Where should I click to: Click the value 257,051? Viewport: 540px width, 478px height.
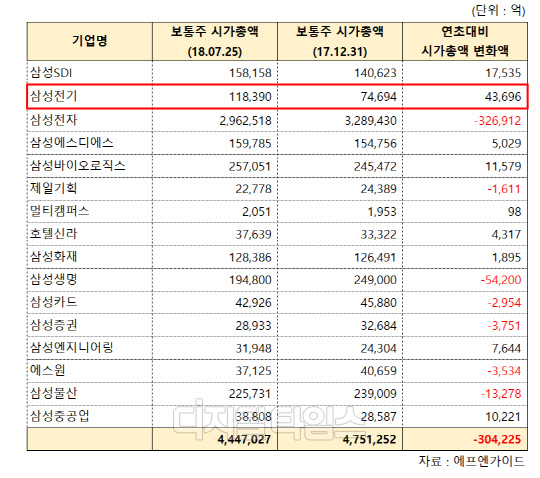tap(250, 167)
